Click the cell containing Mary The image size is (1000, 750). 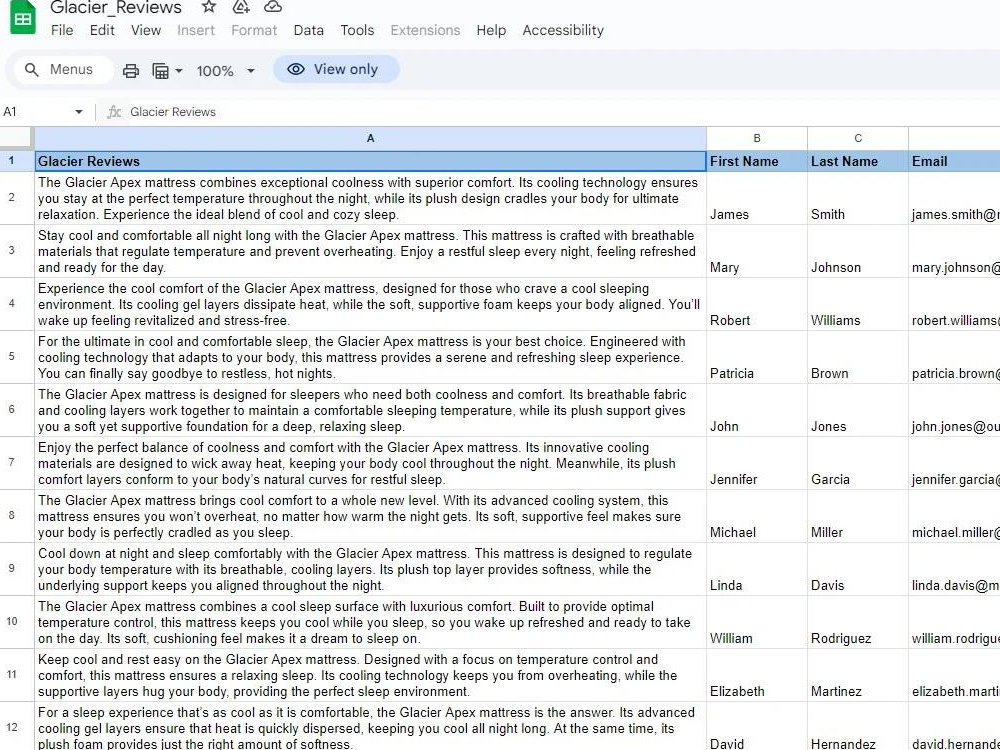756,251
